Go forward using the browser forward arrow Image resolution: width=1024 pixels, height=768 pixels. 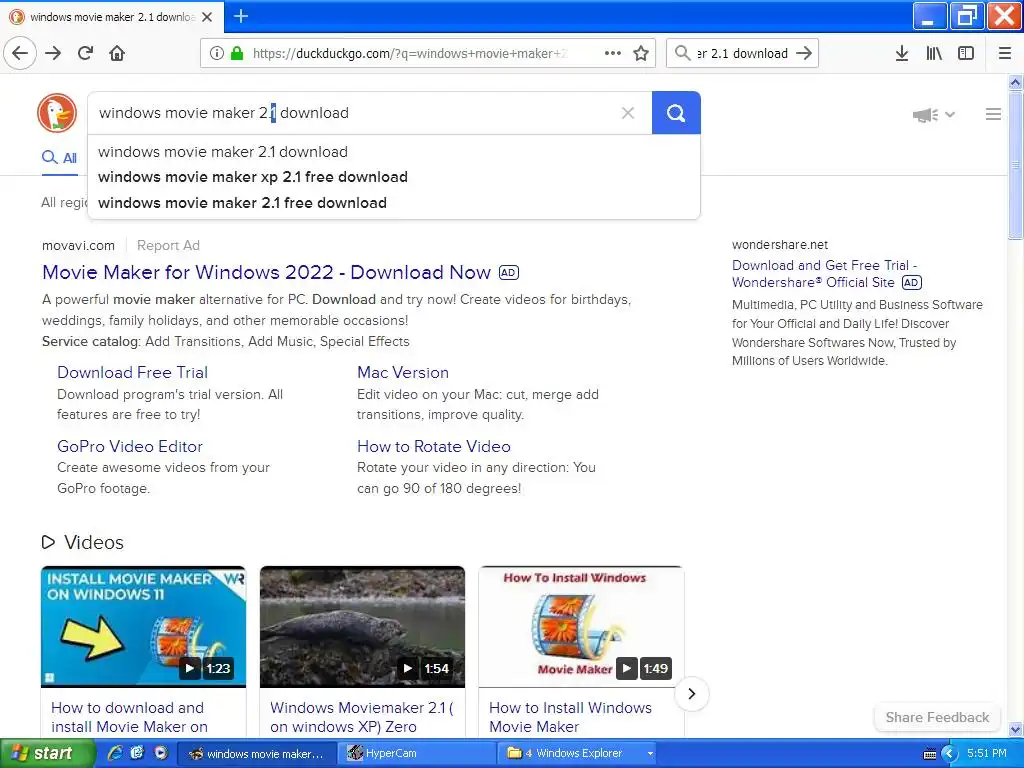click(54, 53)
